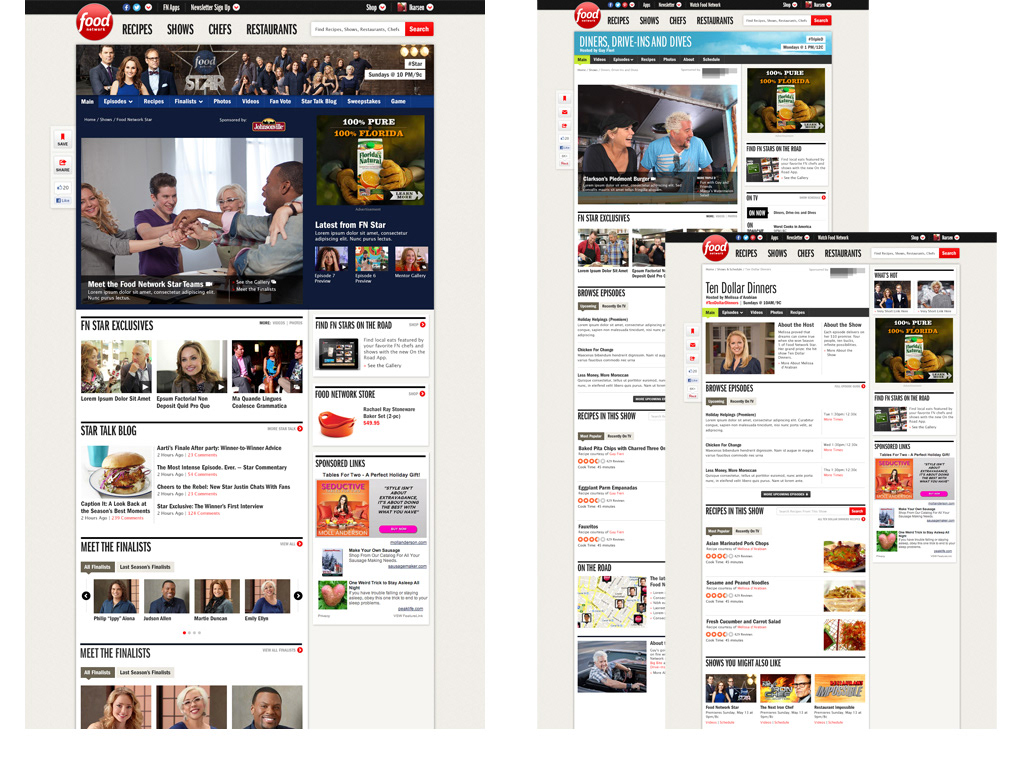The image size is (1024, 768).
Task: Open Episode 7 Preview thumbnail
Action: 331,259
